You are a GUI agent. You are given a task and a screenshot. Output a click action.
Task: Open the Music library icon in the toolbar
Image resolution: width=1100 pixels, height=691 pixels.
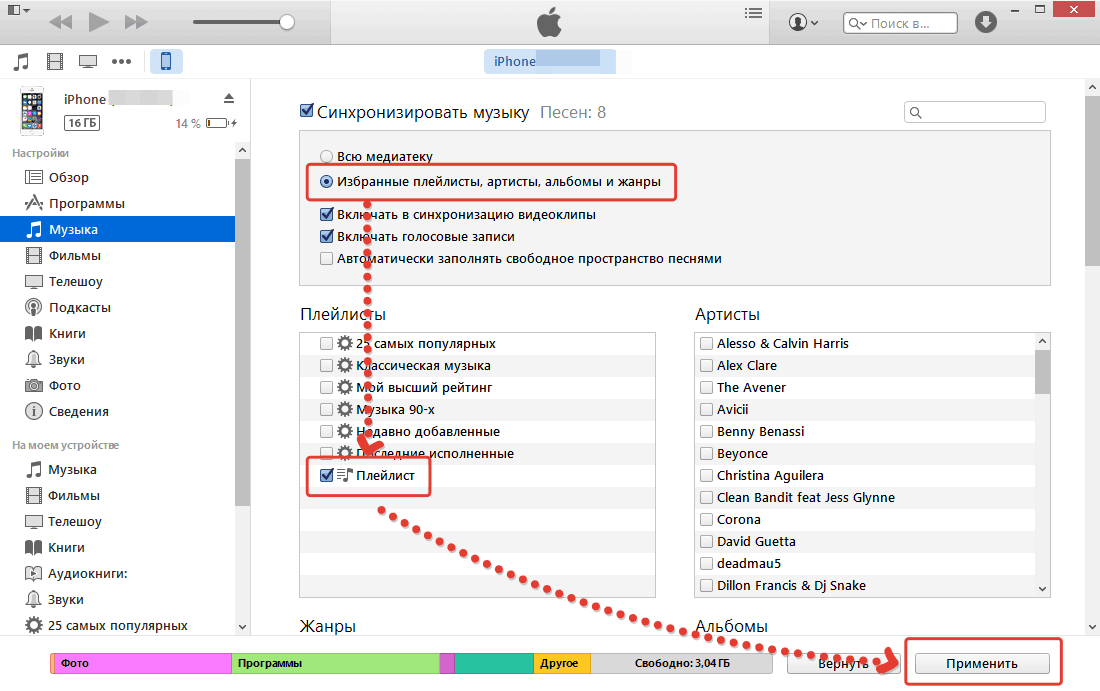[22, 62]
